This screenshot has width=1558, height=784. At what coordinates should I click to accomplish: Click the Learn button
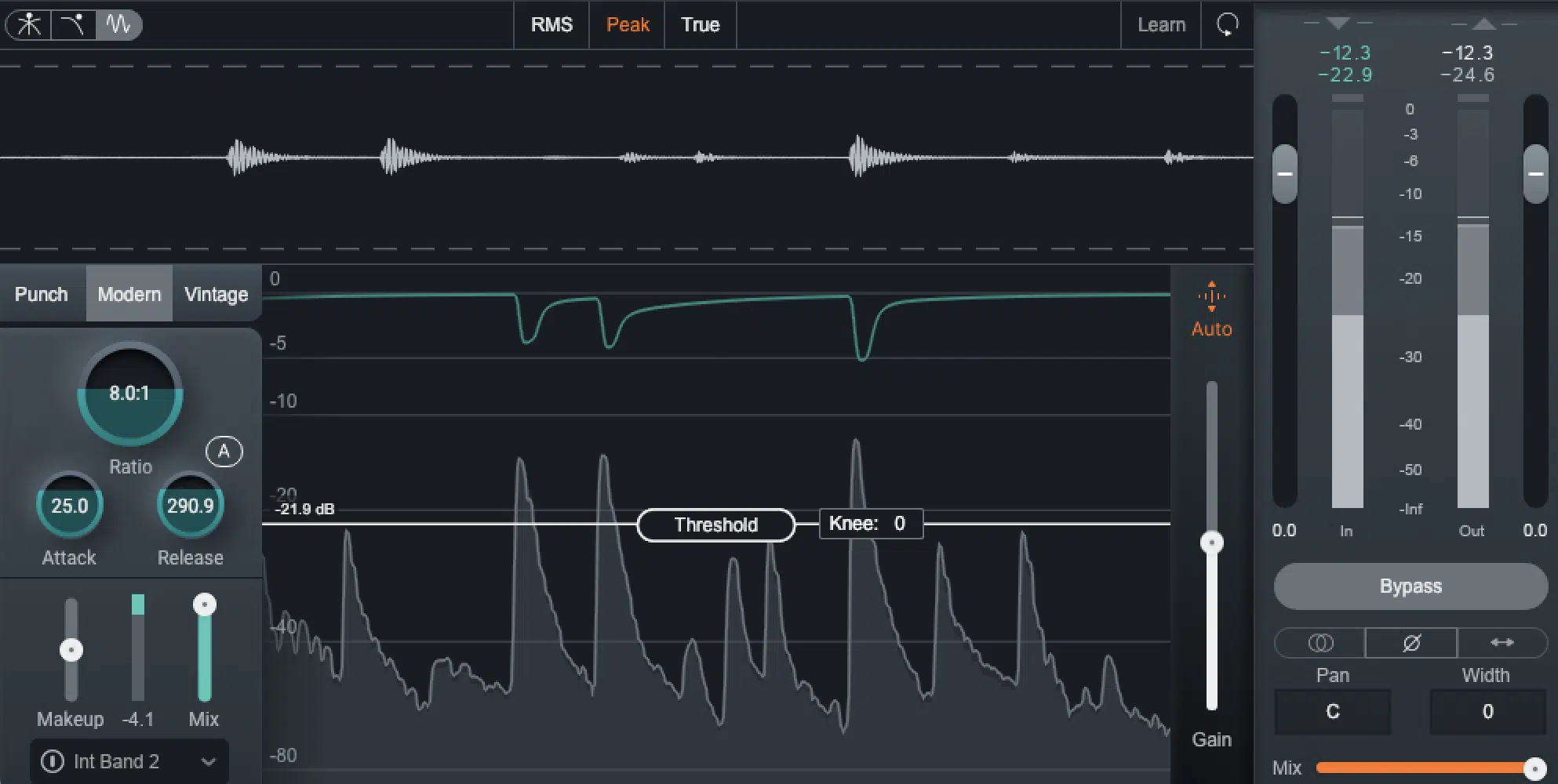pyautogui.click(x=1161, y=24)
